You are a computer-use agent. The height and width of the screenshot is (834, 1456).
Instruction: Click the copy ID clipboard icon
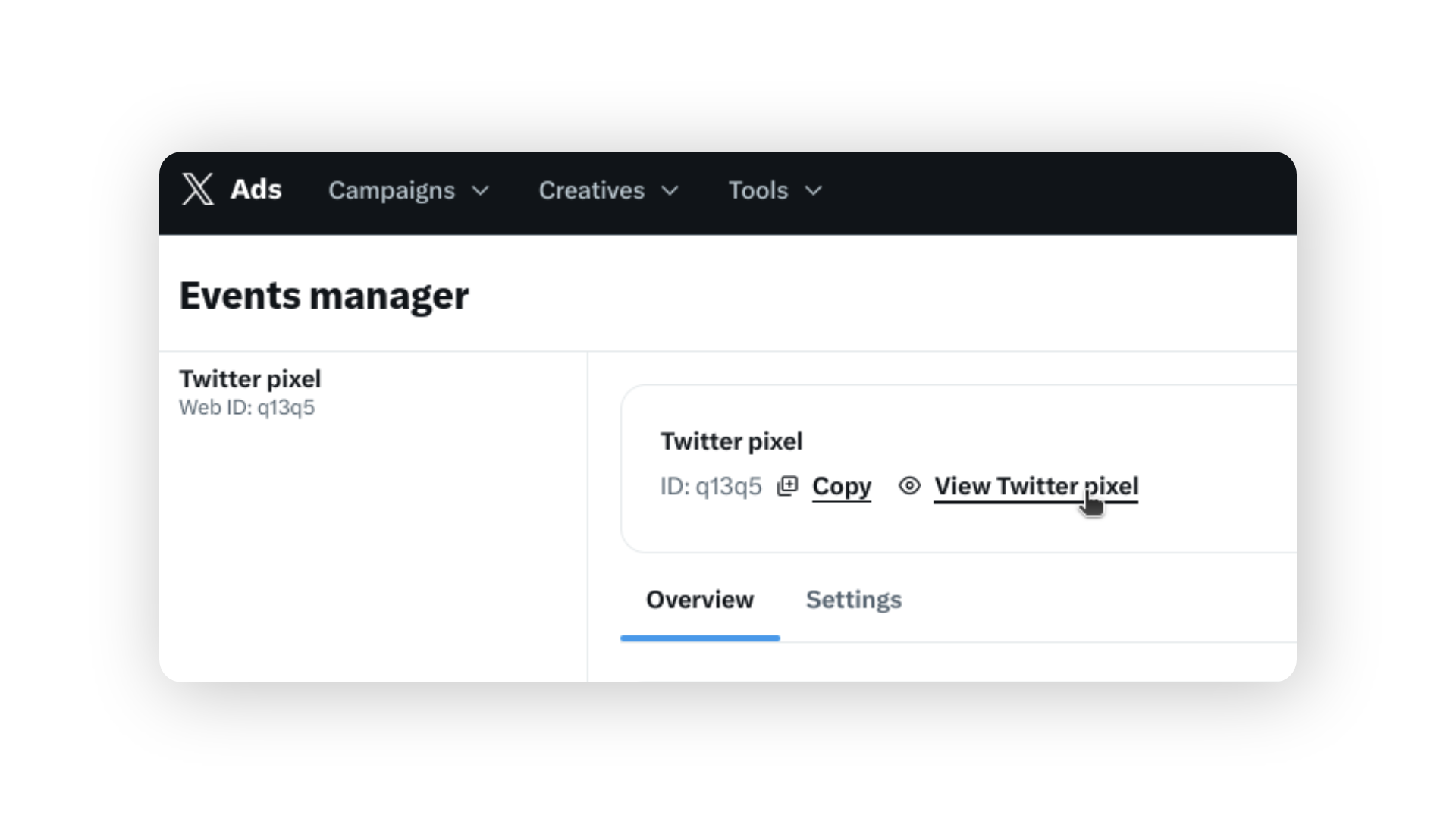coord(787,486)
